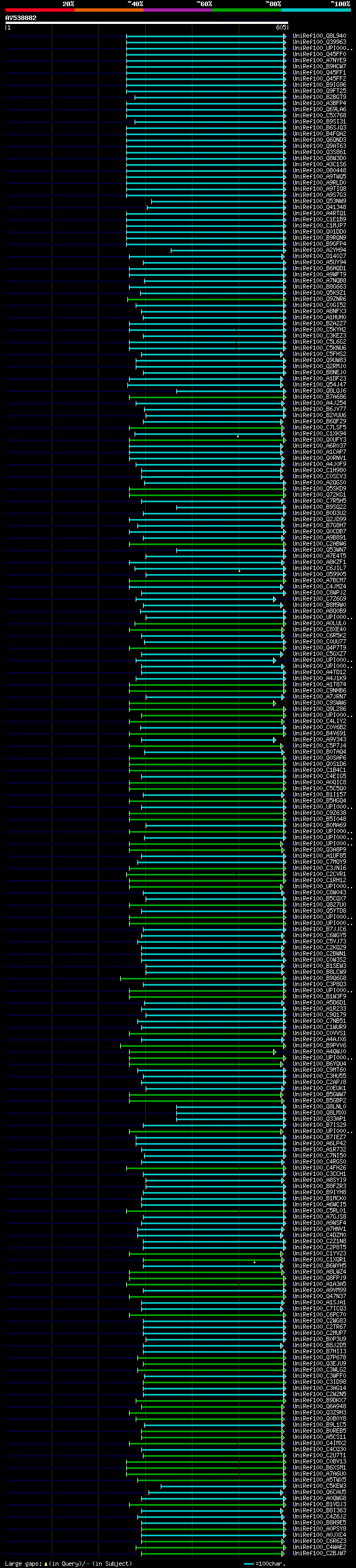
Task: Select hit label UniRef100_Q5K9Z1
Action: (x=319, y=293)
